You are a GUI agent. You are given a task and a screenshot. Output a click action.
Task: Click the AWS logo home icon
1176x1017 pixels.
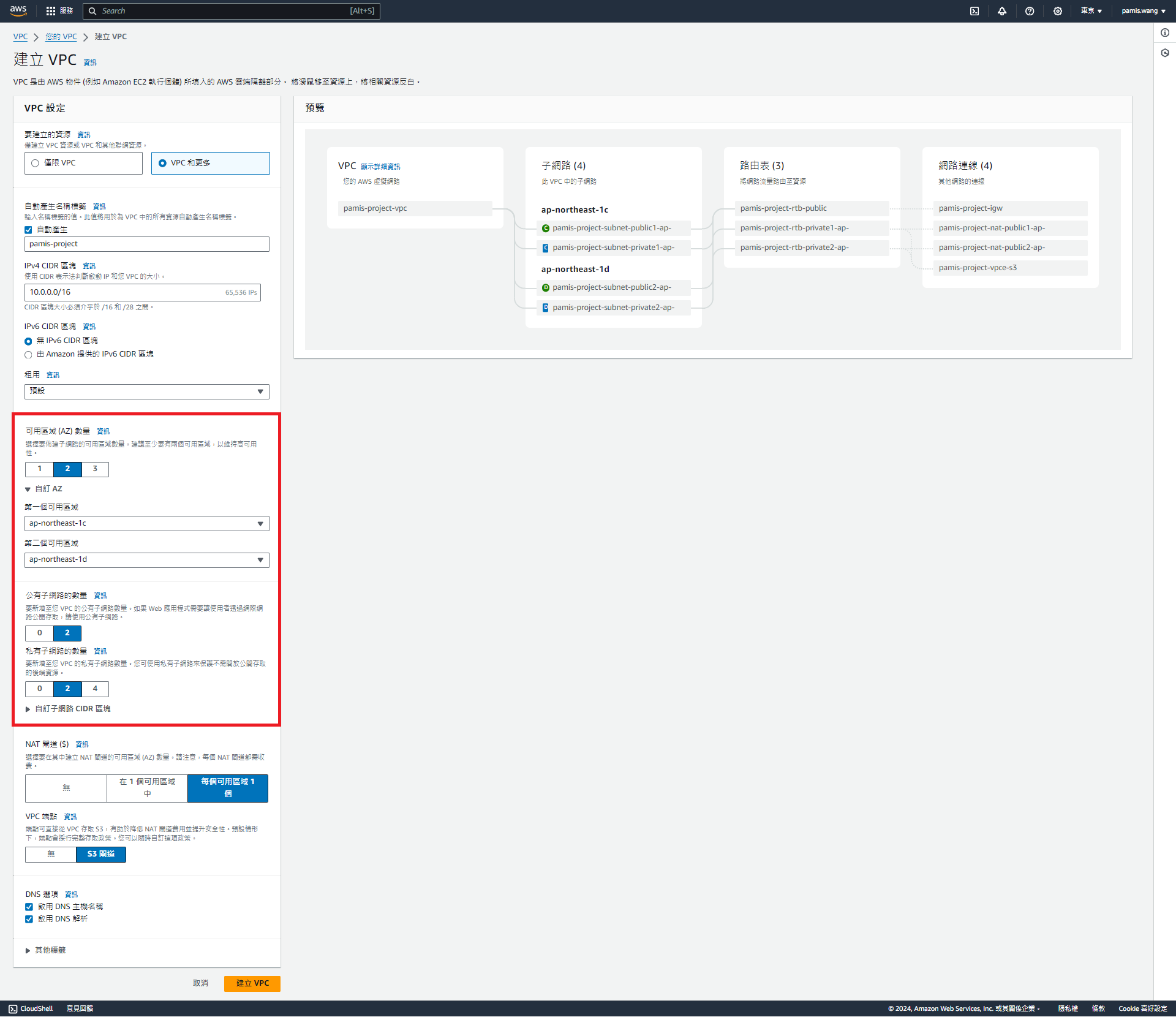pos(18,10)
